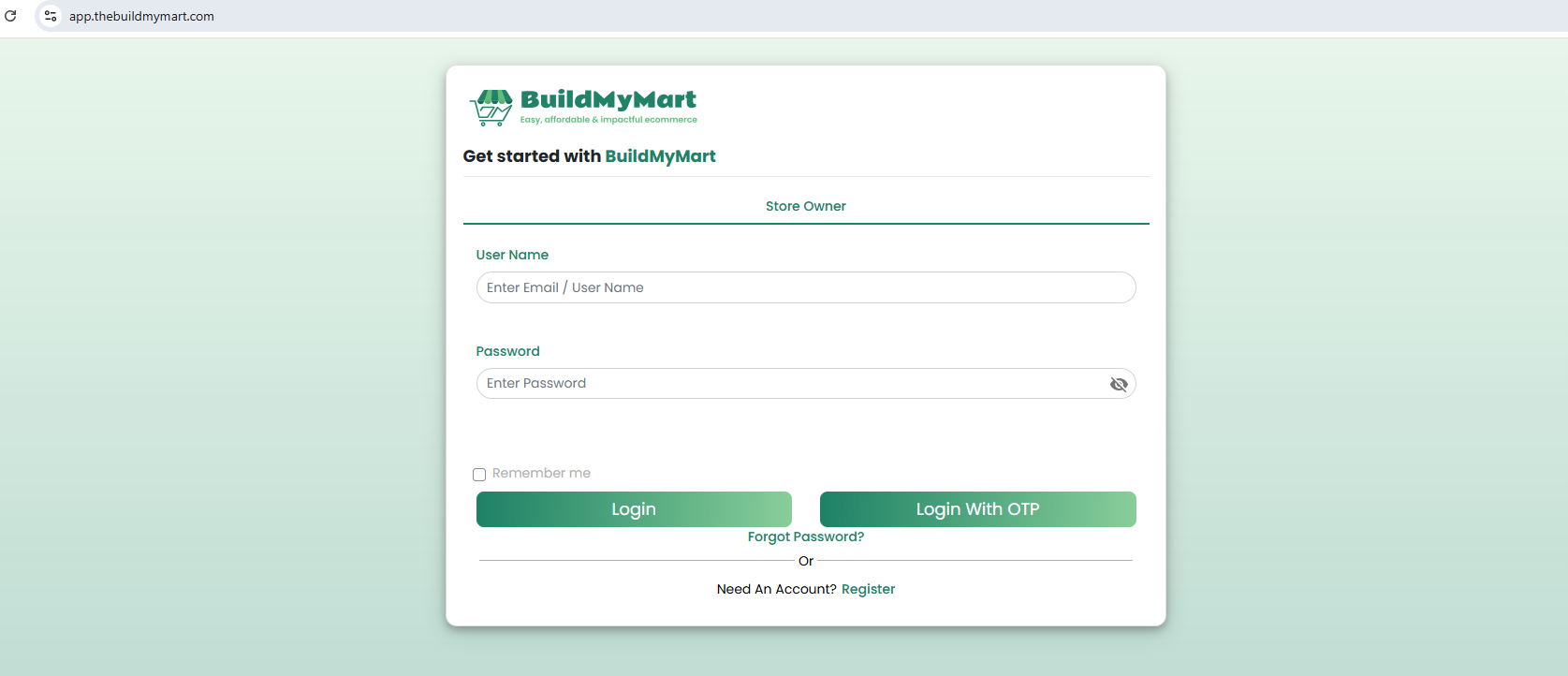This screenshot has height=676, width=1568.
Task: Choose the Login With OTP button
Action: (978, 509)
